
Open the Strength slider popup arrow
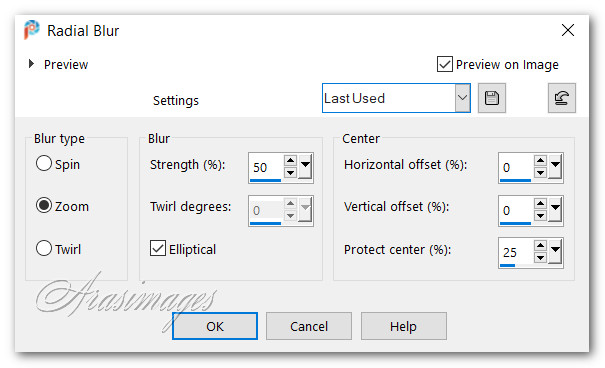coord(305,166)
